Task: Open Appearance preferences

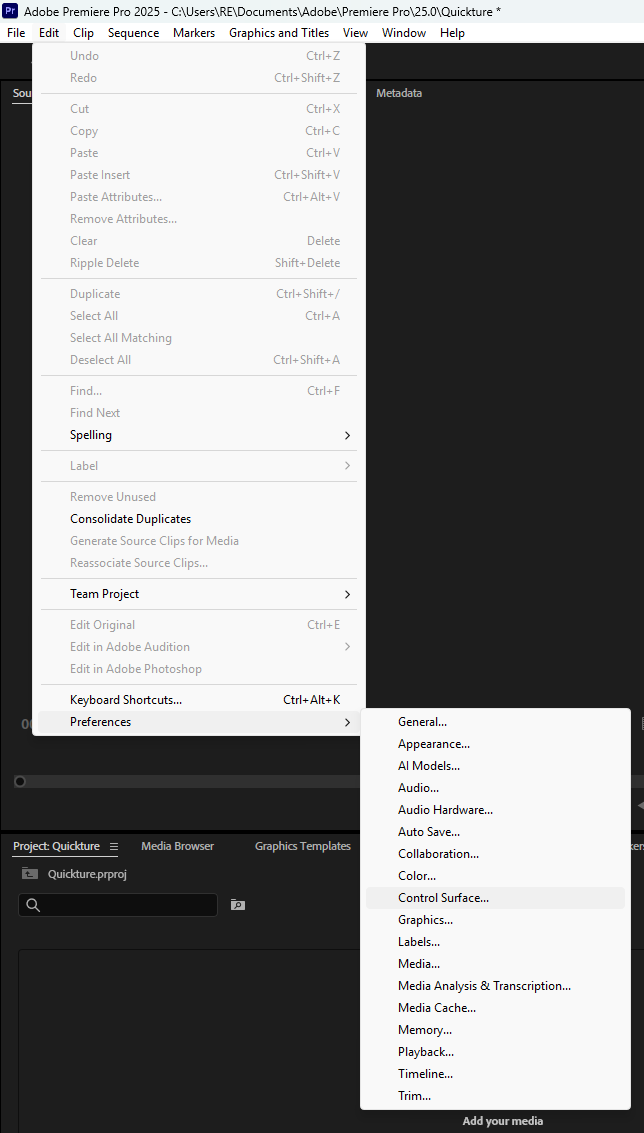Action: coord(495,744)
